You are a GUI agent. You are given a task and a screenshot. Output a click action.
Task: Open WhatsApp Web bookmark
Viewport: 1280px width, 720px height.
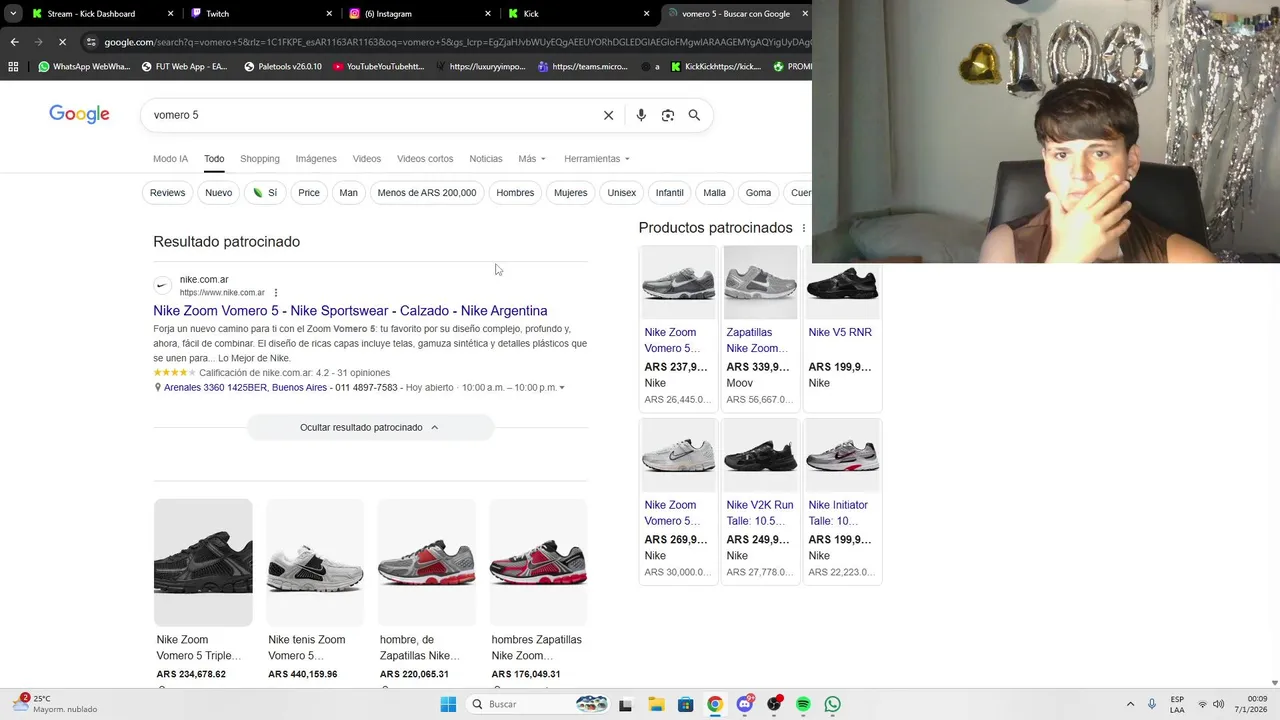click(84, 67)
